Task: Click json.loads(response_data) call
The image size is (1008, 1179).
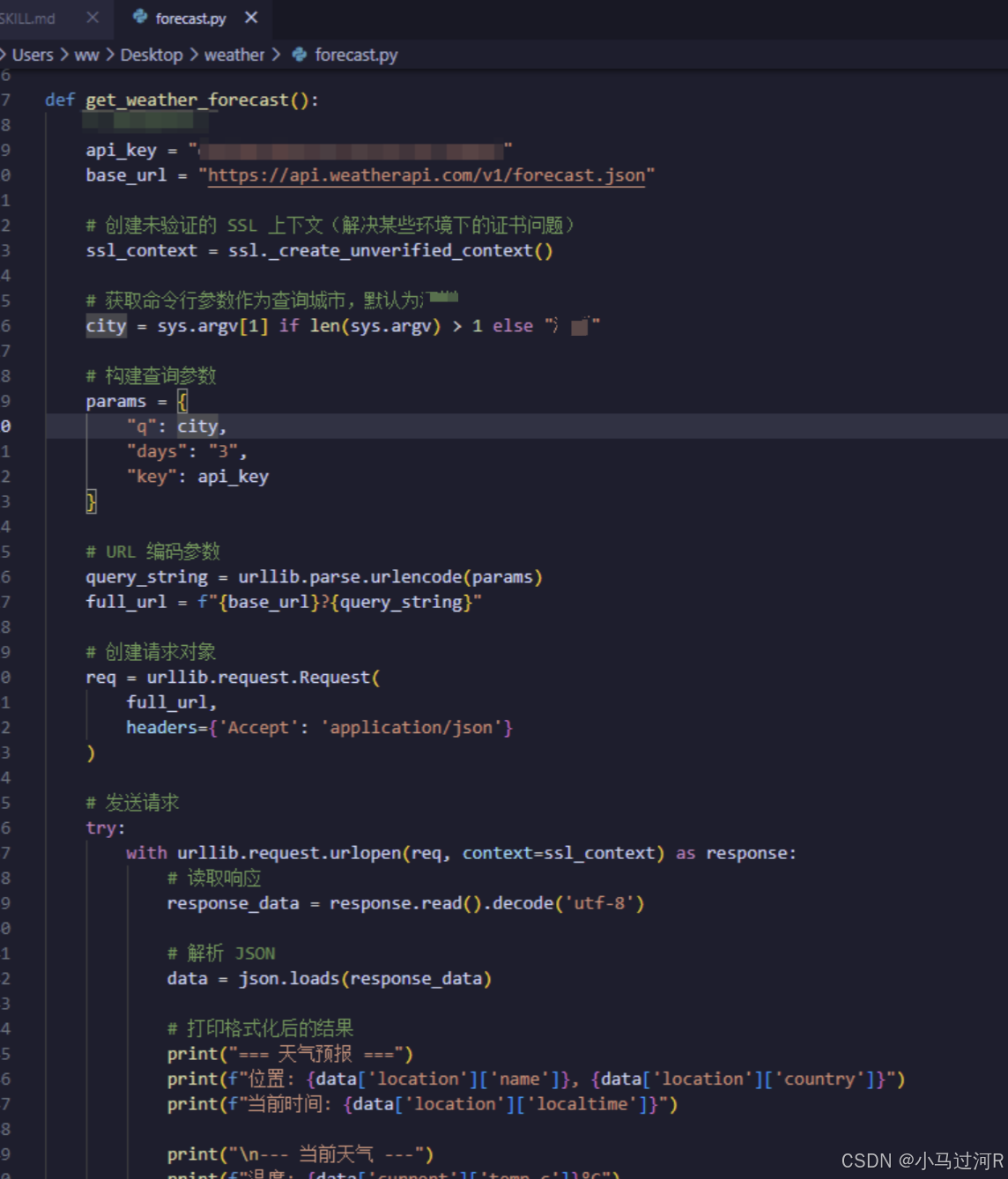Action: pyautogui.click(x=365, y=979)
